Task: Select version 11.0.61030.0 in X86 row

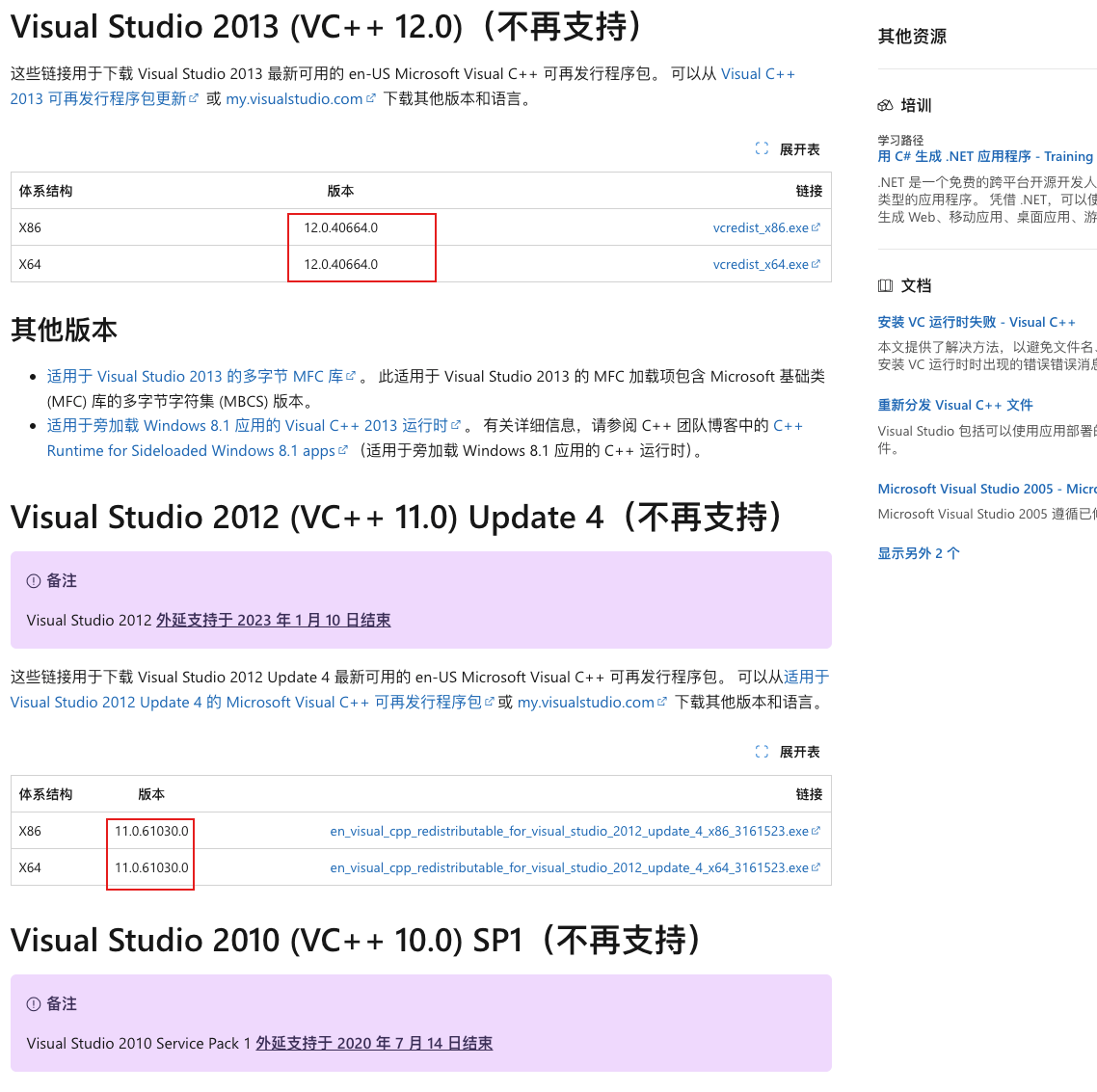Action: pos(151,831)
